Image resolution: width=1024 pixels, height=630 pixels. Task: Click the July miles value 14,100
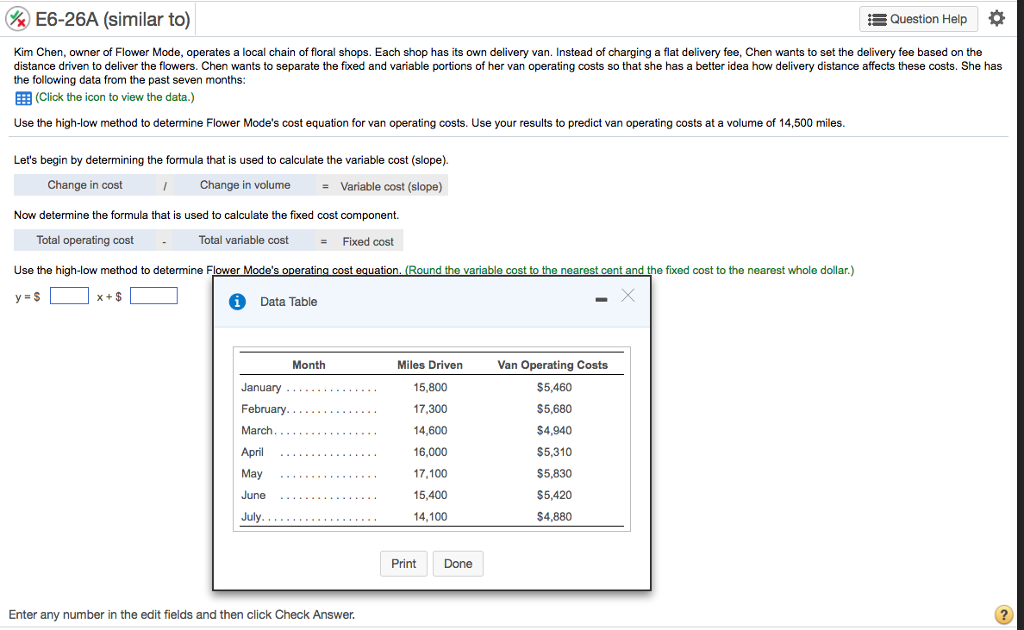[430, 516]
